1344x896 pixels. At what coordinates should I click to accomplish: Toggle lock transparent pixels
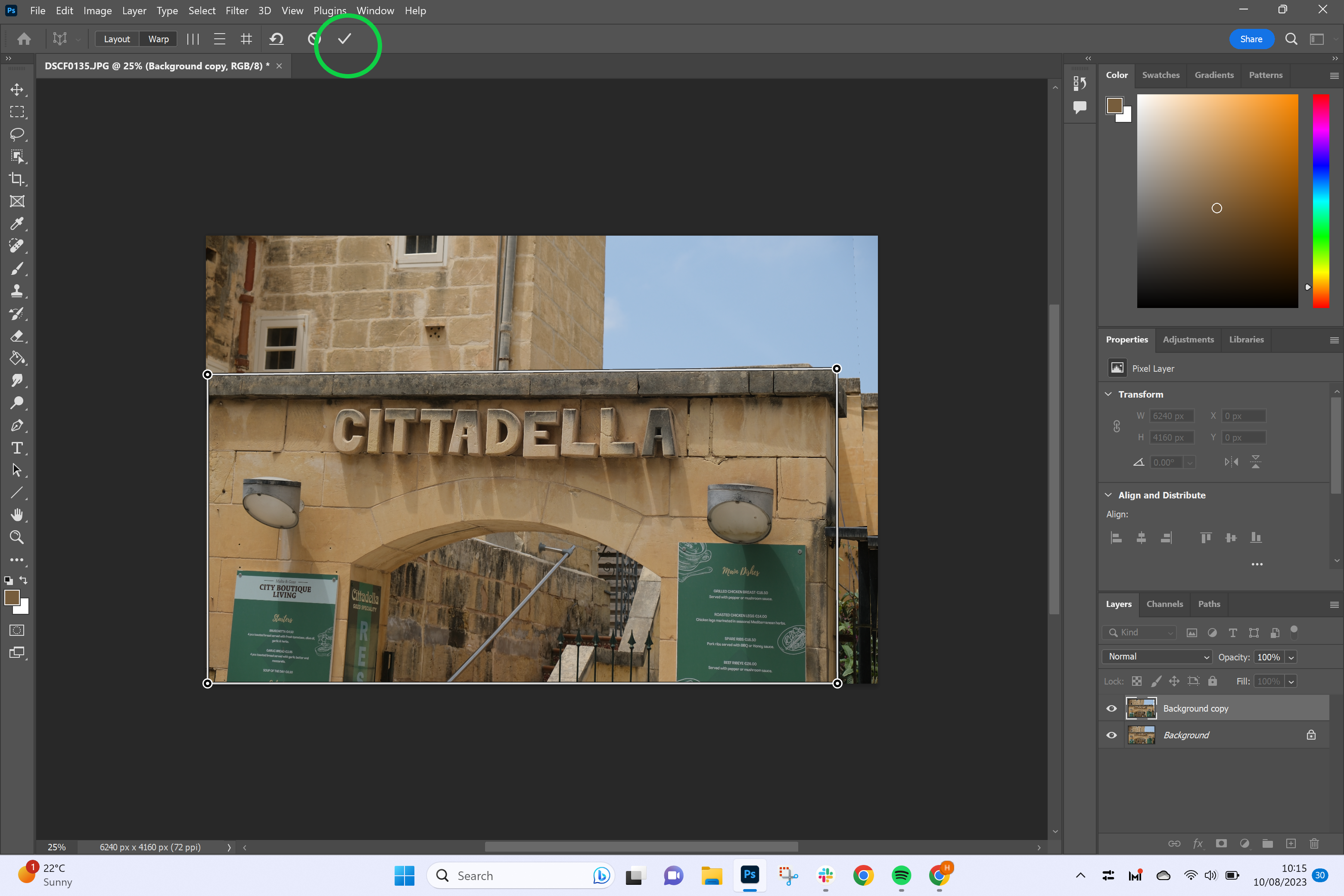tap(1137, 681)
